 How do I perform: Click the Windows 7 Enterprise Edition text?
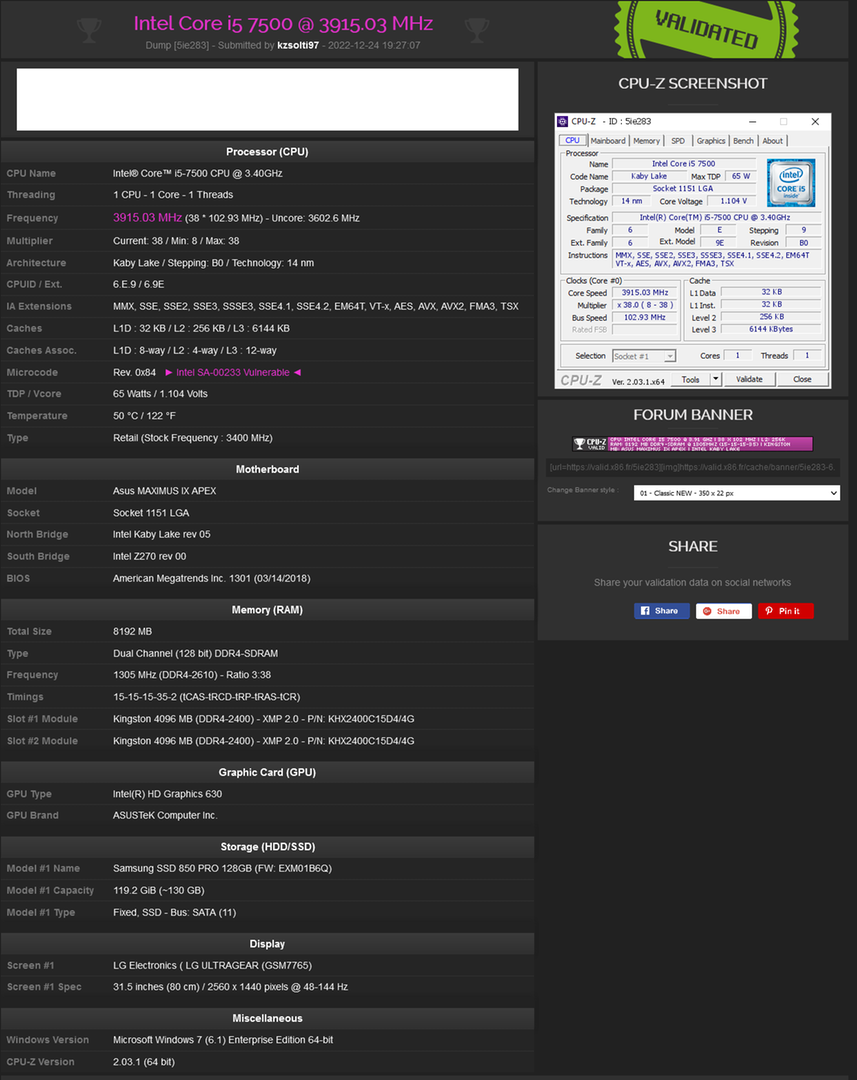(x=223, y=1040)
